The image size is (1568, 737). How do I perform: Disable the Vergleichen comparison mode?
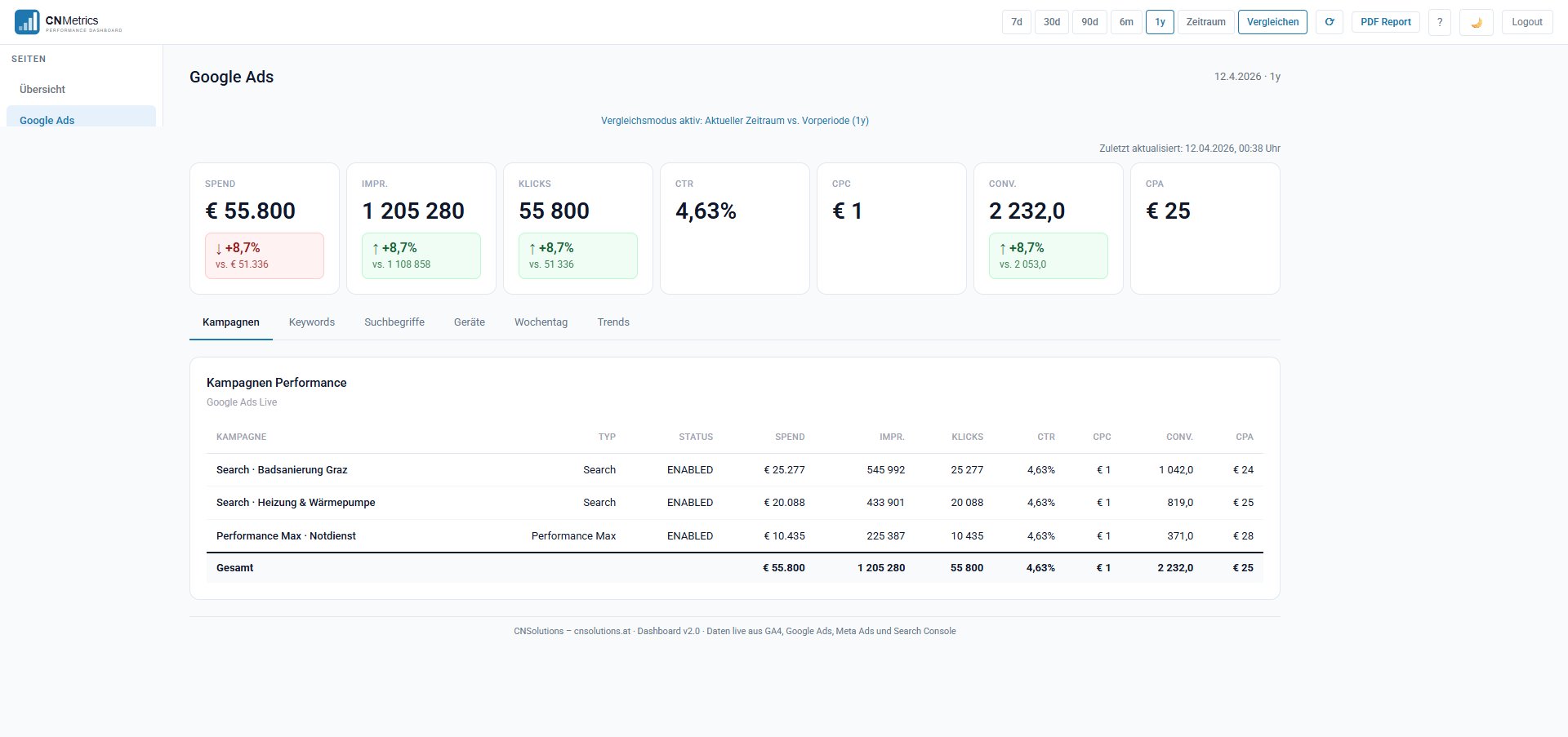1272,22
